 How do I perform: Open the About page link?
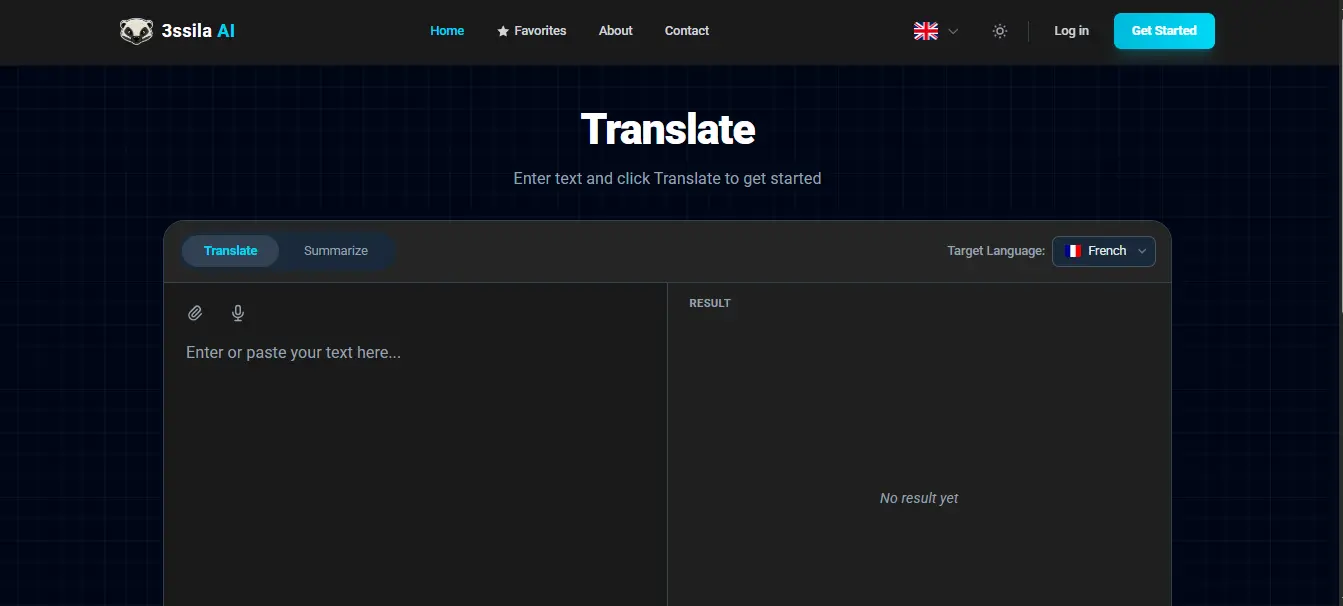[x=616, y=31]
